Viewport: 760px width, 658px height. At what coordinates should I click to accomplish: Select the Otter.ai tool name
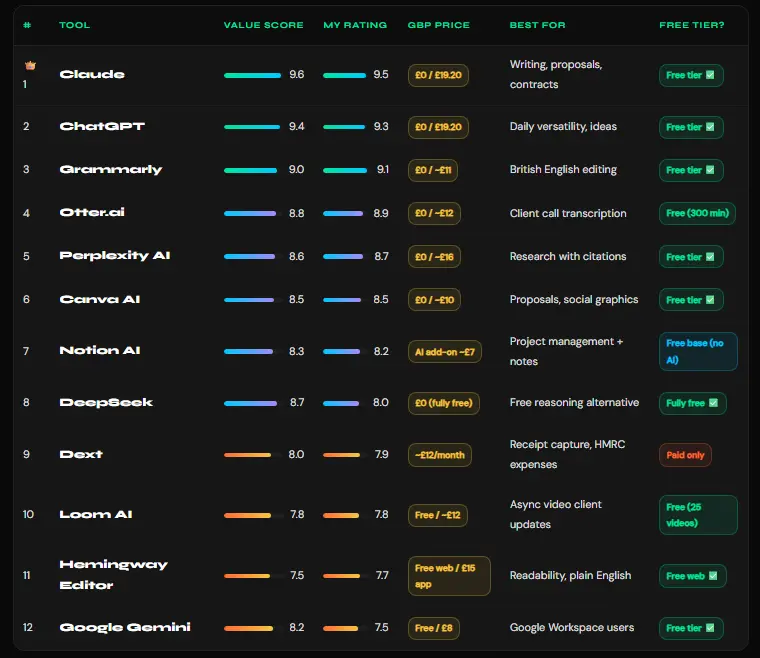[92, 213]
